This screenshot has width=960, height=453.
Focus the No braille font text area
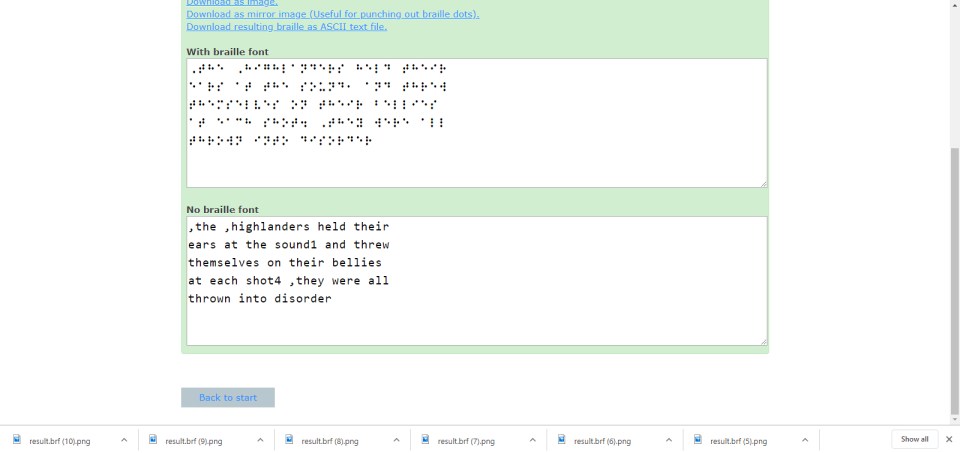[x=476, y=281]
